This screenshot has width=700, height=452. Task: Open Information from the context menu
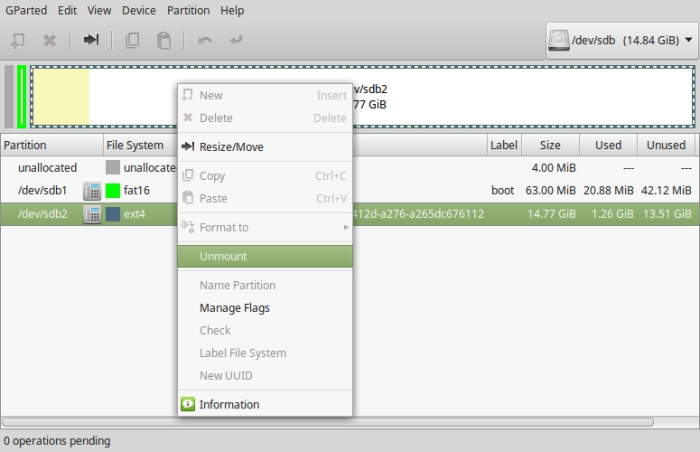click(x=265, y=405)
